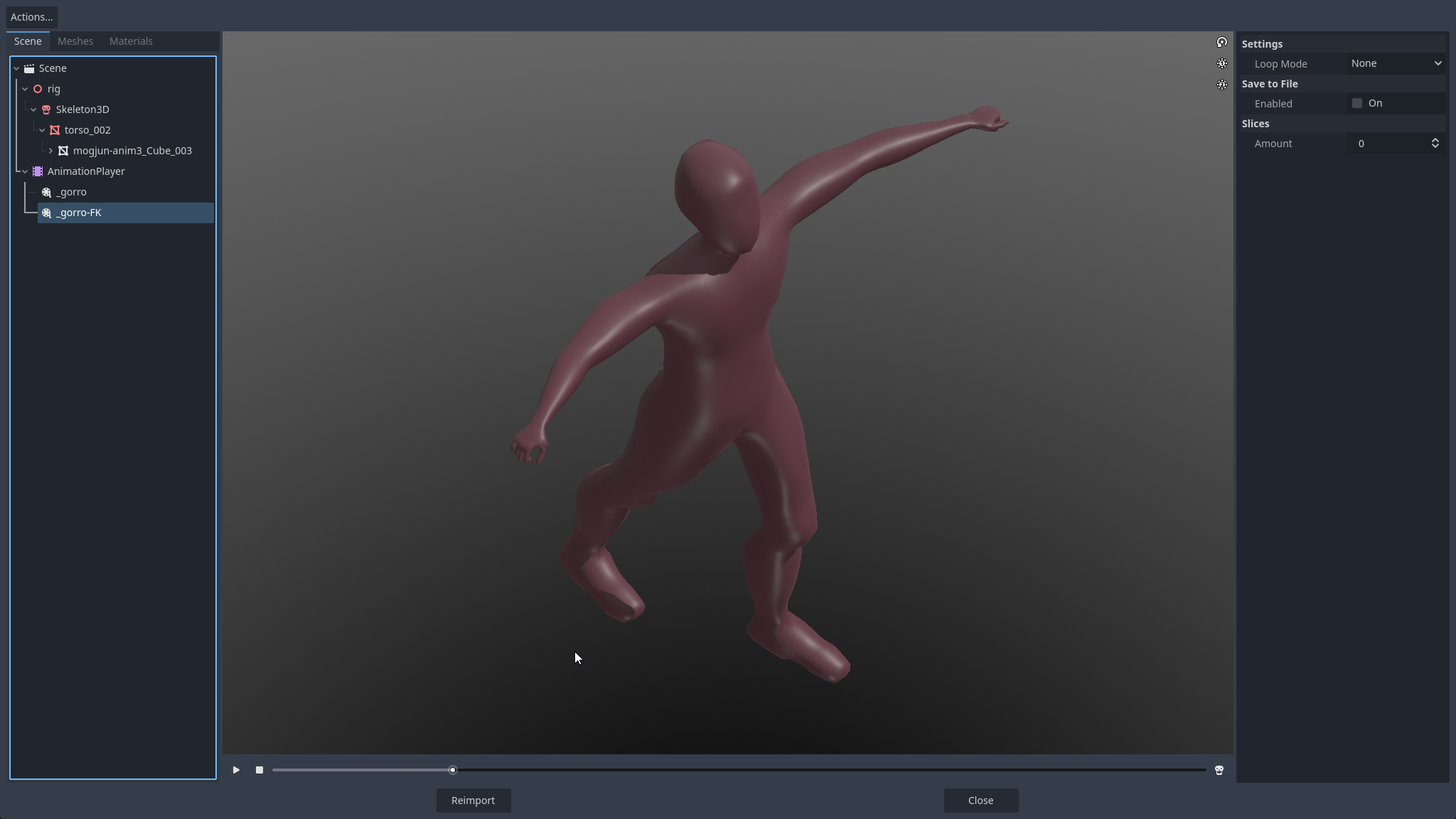
Task: Click the skeleton icon beside the timeline
Action: [x=1219, y=770]
